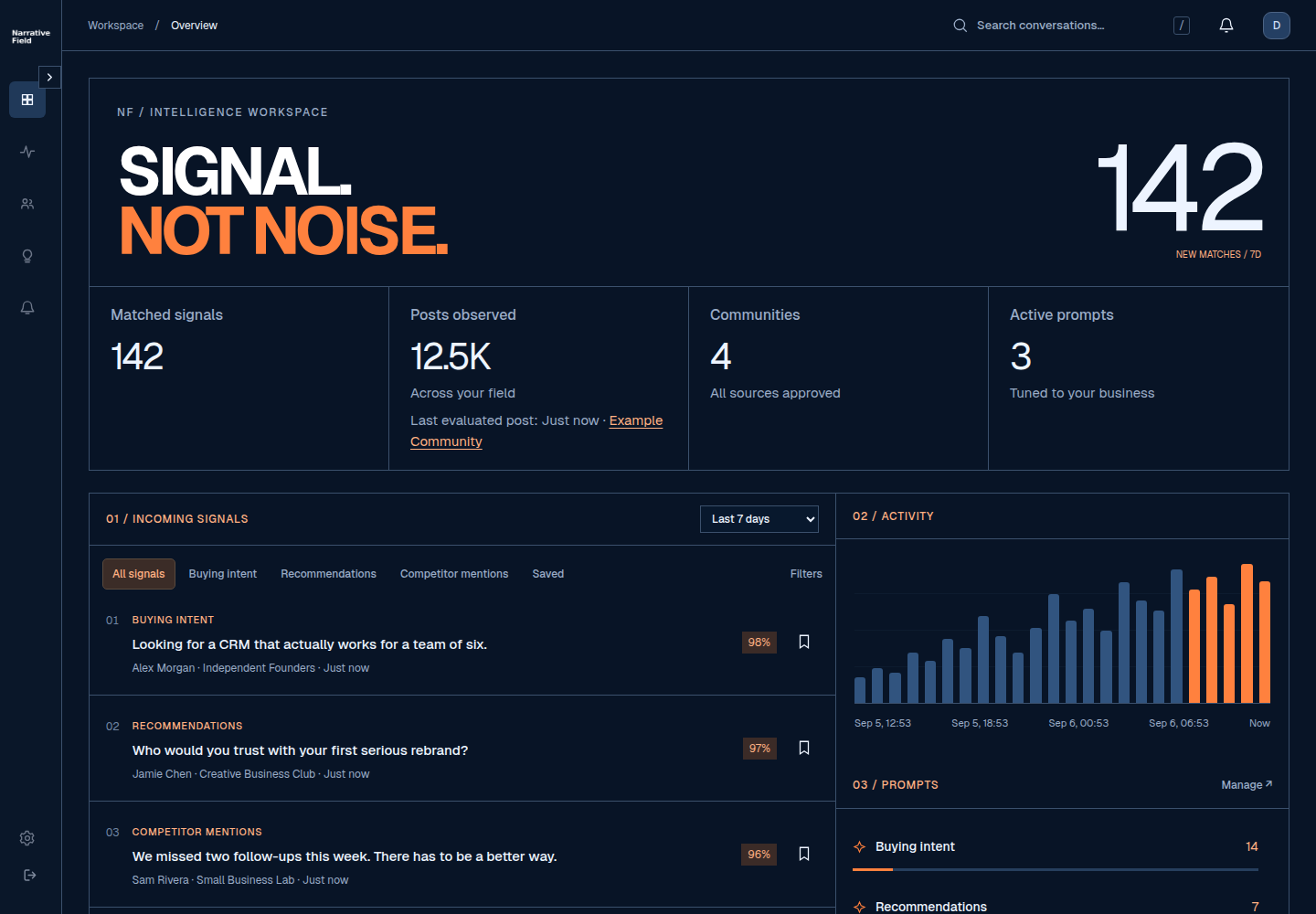
Task: Click the sparkle icon beside Buying intent prompt
Action: (859, 847)
